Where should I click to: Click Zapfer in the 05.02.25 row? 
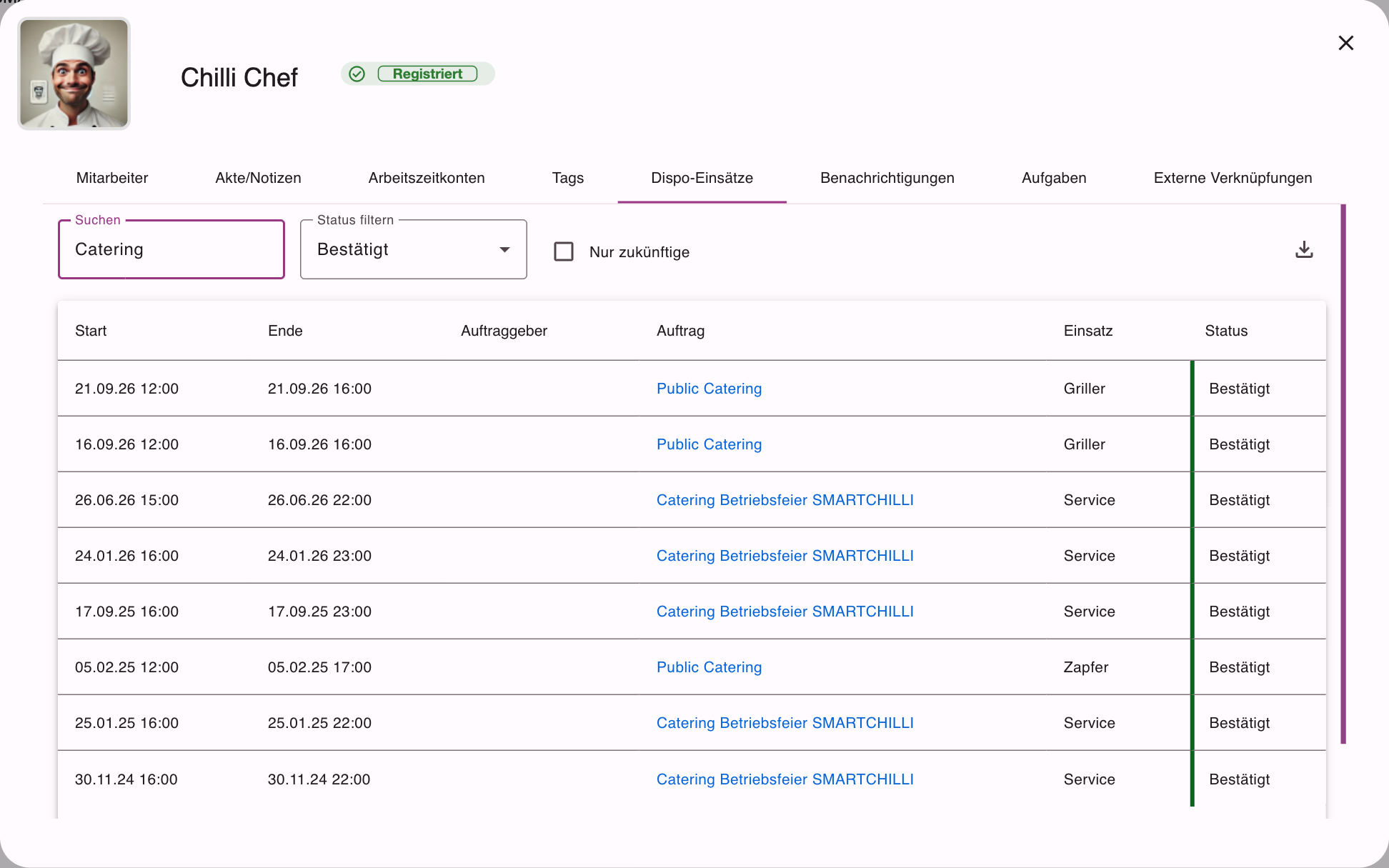tap(1085, 667)
